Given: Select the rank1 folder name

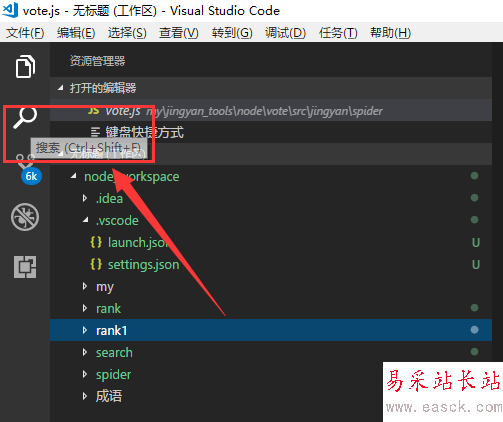Looking at the screenshot, I should pyautogui.click(x=111, y=330).
